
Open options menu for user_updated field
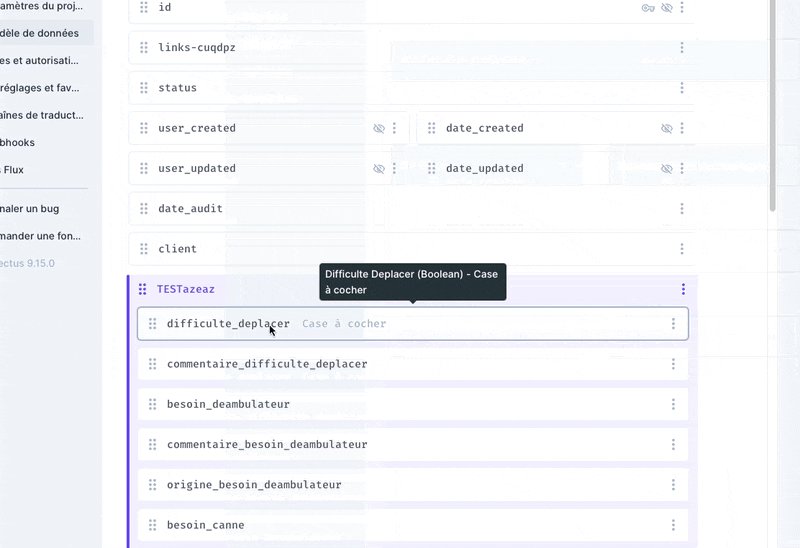pyautogui.click(x=394, y=168)
